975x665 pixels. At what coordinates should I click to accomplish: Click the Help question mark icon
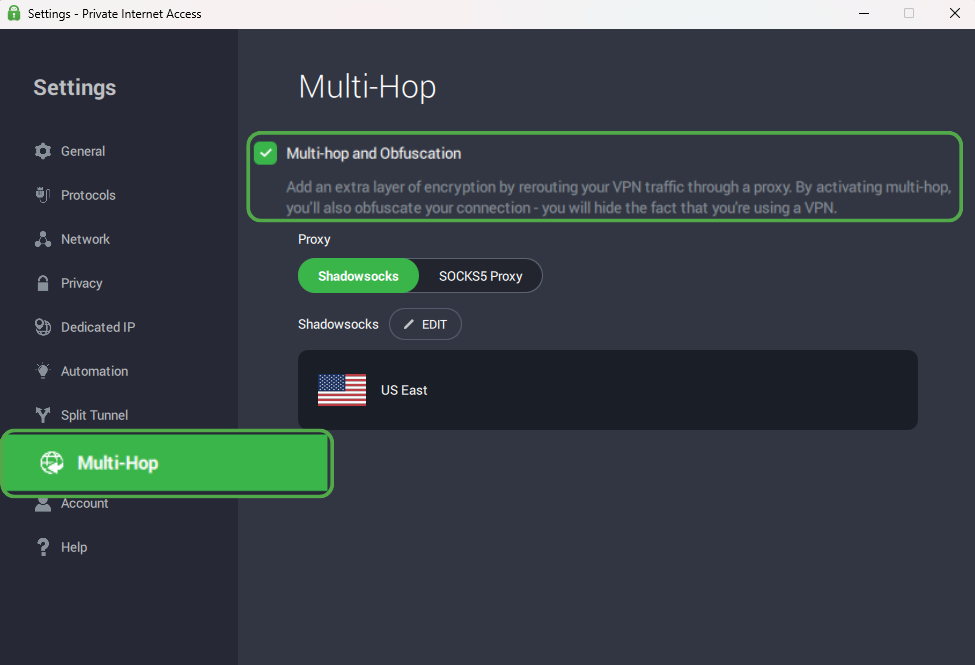coord(43,547)
